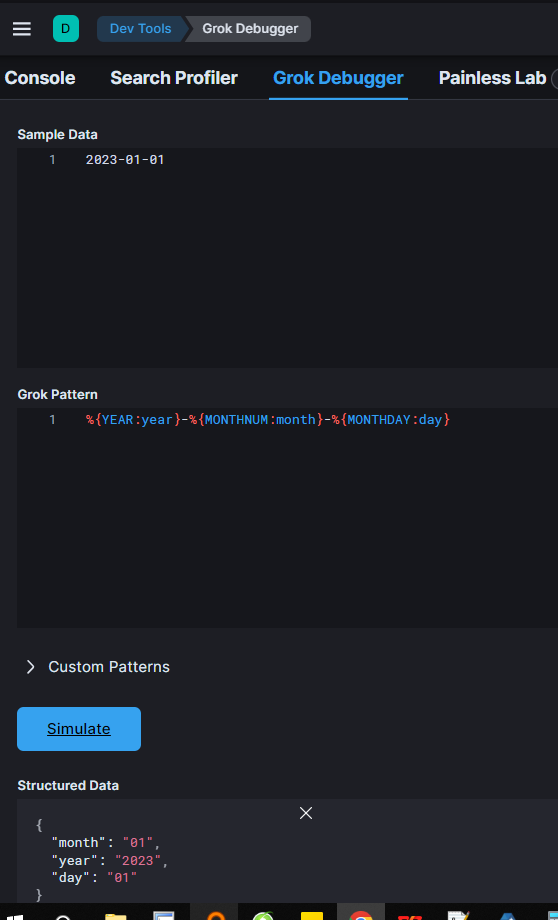Click the MONTHDAY:day pattern token
Viewport: 558px width, 920px height.
[391, 420]
